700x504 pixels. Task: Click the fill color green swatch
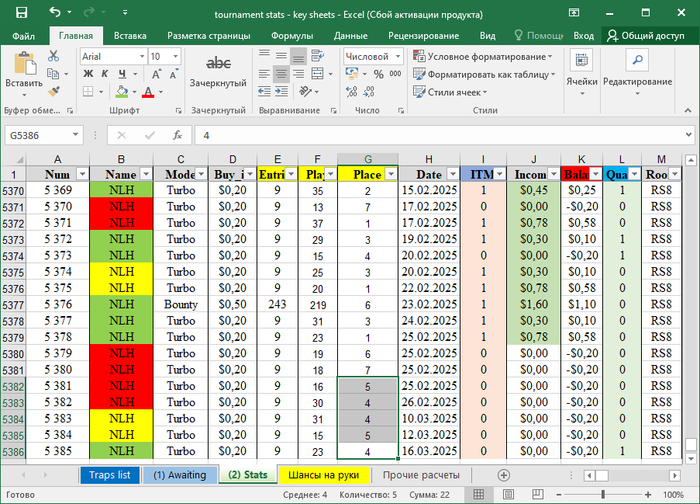coord(121,92)
